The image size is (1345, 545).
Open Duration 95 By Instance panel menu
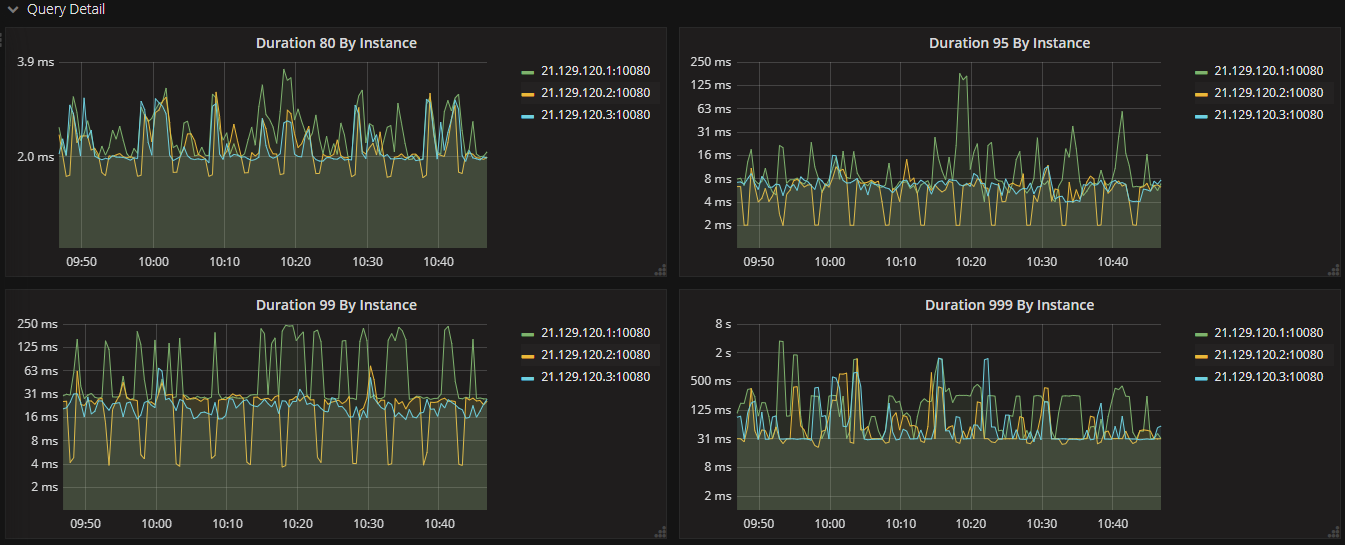pyautogui.click(x=1009, y=43)
